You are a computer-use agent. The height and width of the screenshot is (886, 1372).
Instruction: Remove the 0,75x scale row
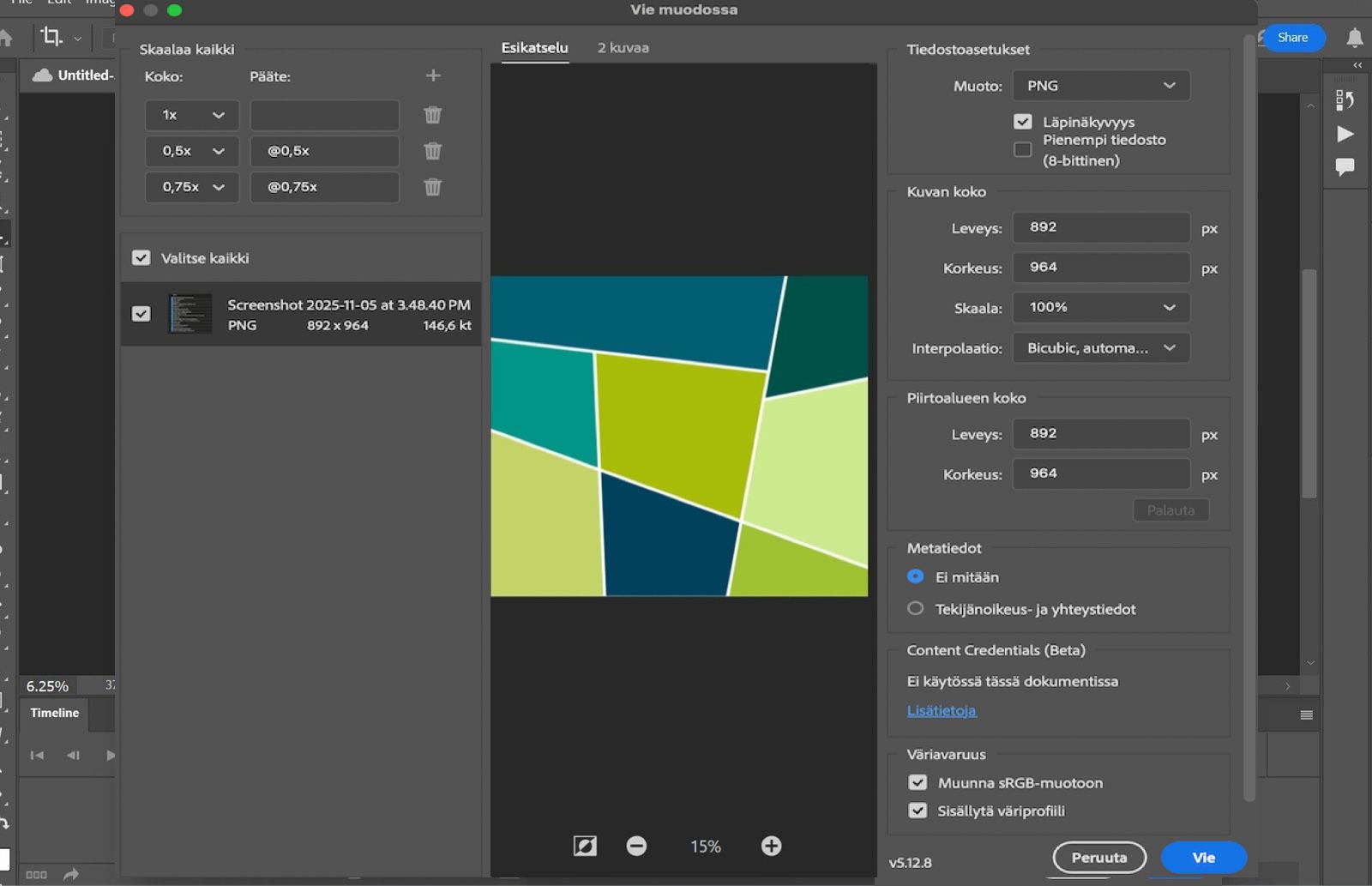point(433,187)
